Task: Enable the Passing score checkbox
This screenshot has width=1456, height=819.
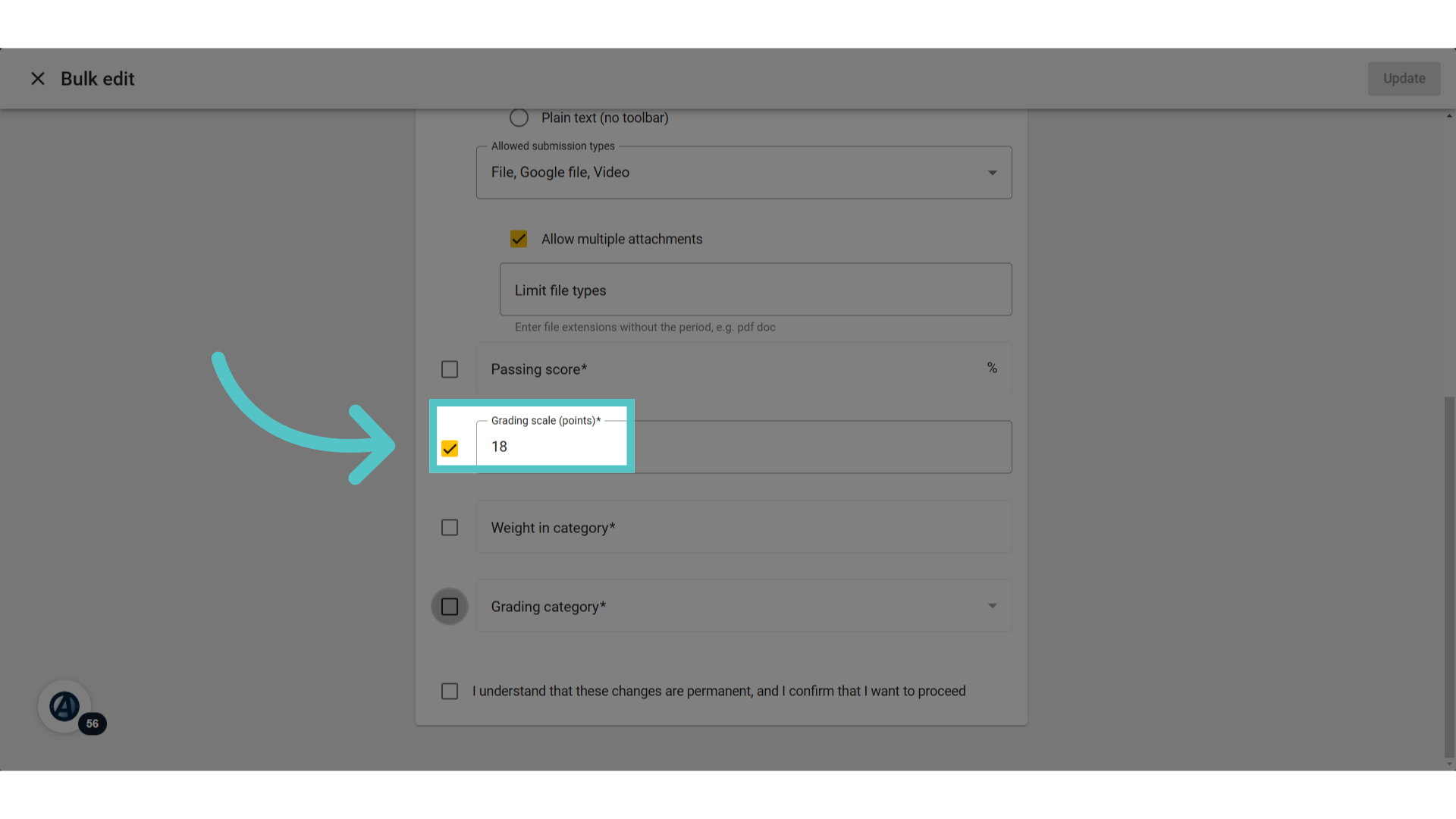Action: pos(450,369)
